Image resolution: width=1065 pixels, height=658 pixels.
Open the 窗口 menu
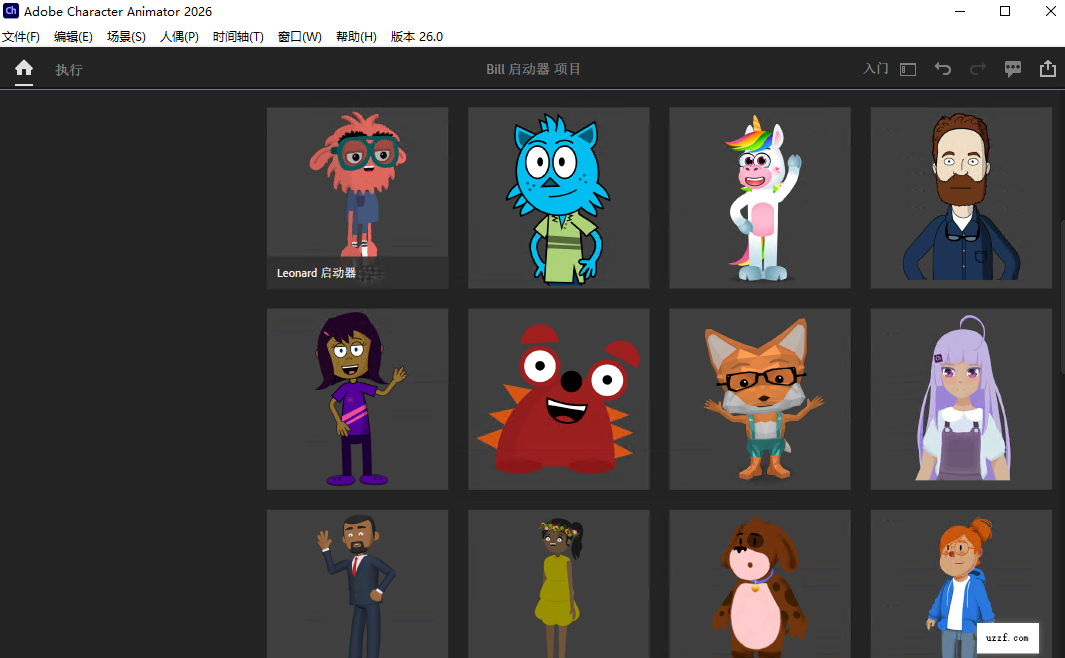(300, 36)
